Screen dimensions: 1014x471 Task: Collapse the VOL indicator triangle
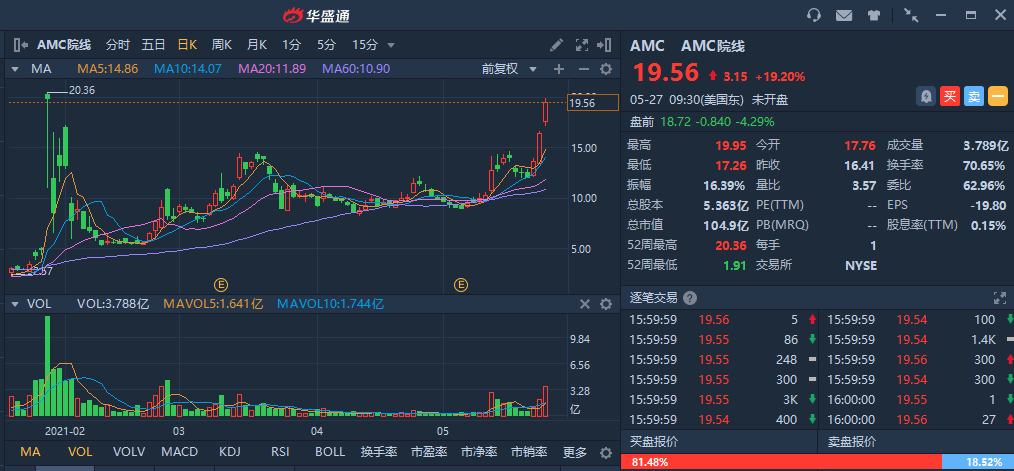coord(14,304)
